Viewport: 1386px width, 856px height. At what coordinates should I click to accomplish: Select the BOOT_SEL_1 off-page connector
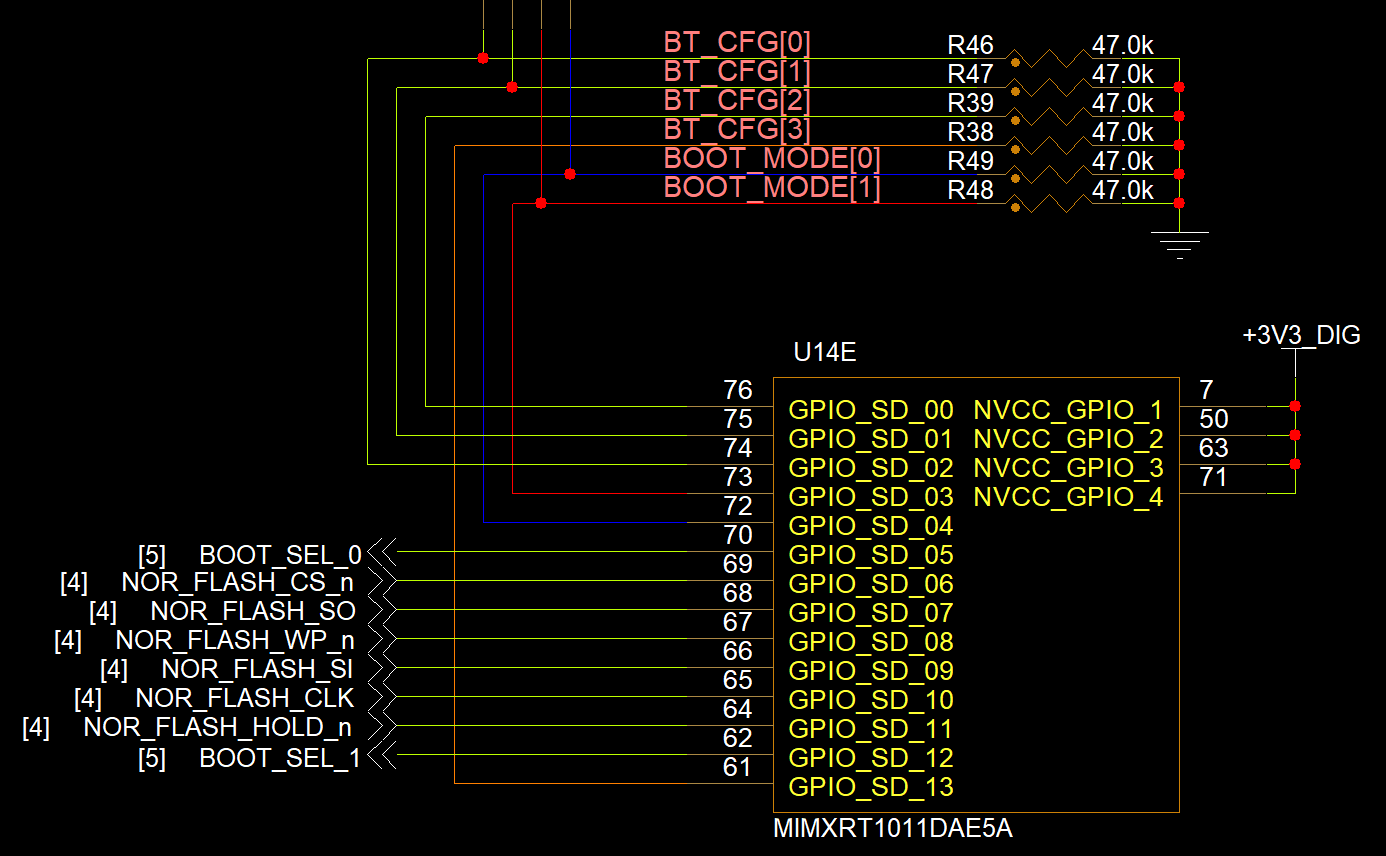[x=382, y=754]
